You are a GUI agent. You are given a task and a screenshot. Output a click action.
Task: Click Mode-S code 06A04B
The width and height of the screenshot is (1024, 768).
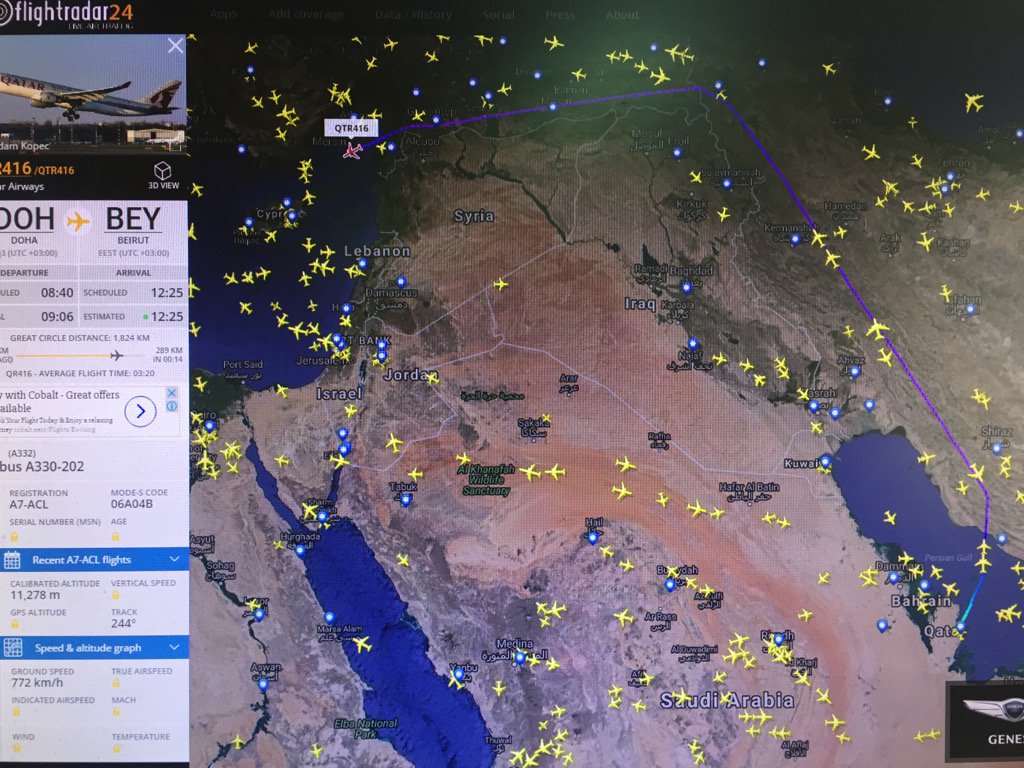coord(132,504)
